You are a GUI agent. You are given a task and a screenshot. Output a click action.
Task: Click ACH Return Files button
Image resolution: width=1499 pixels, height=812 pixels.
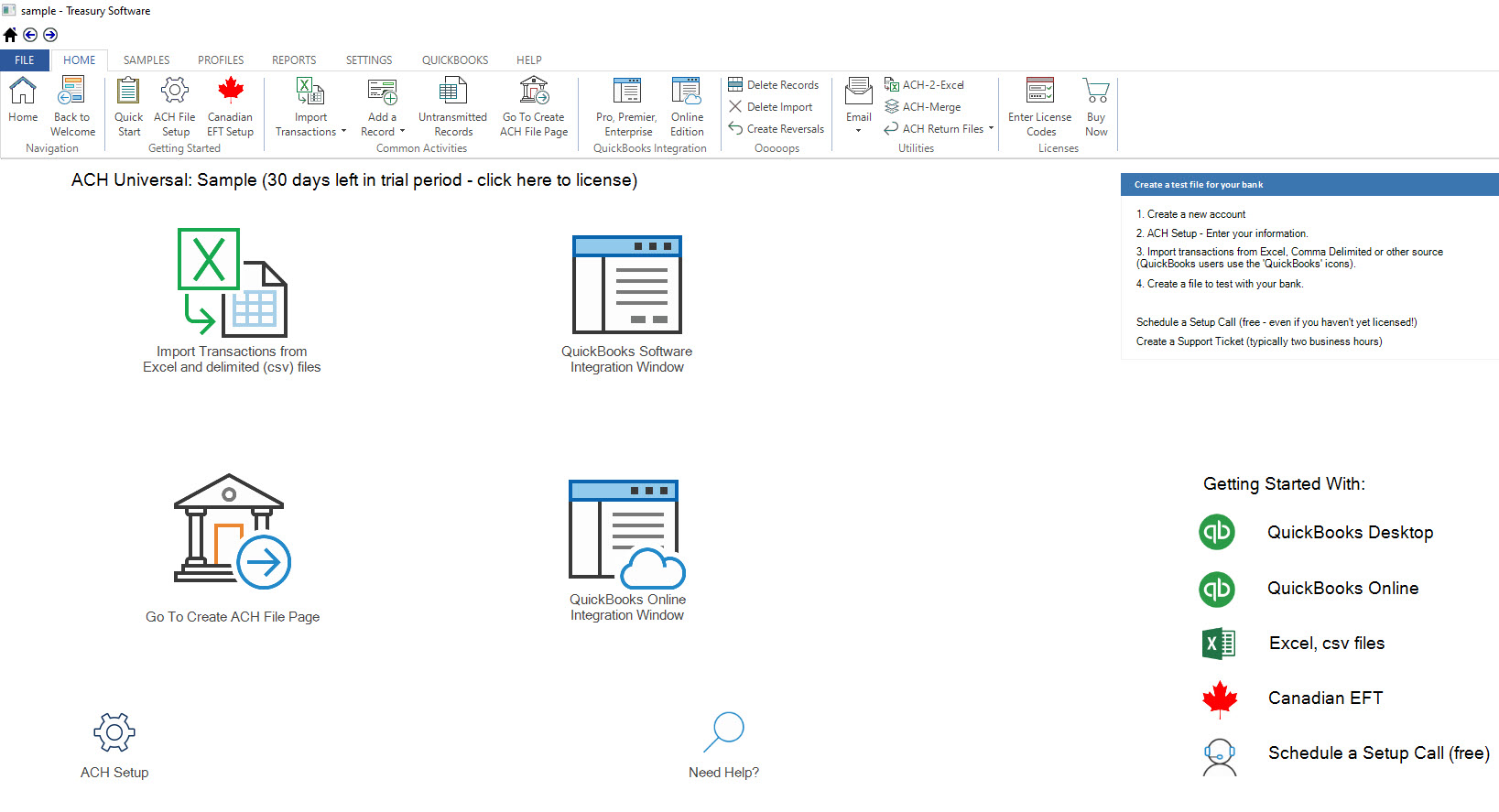click(x=934, y=129)
